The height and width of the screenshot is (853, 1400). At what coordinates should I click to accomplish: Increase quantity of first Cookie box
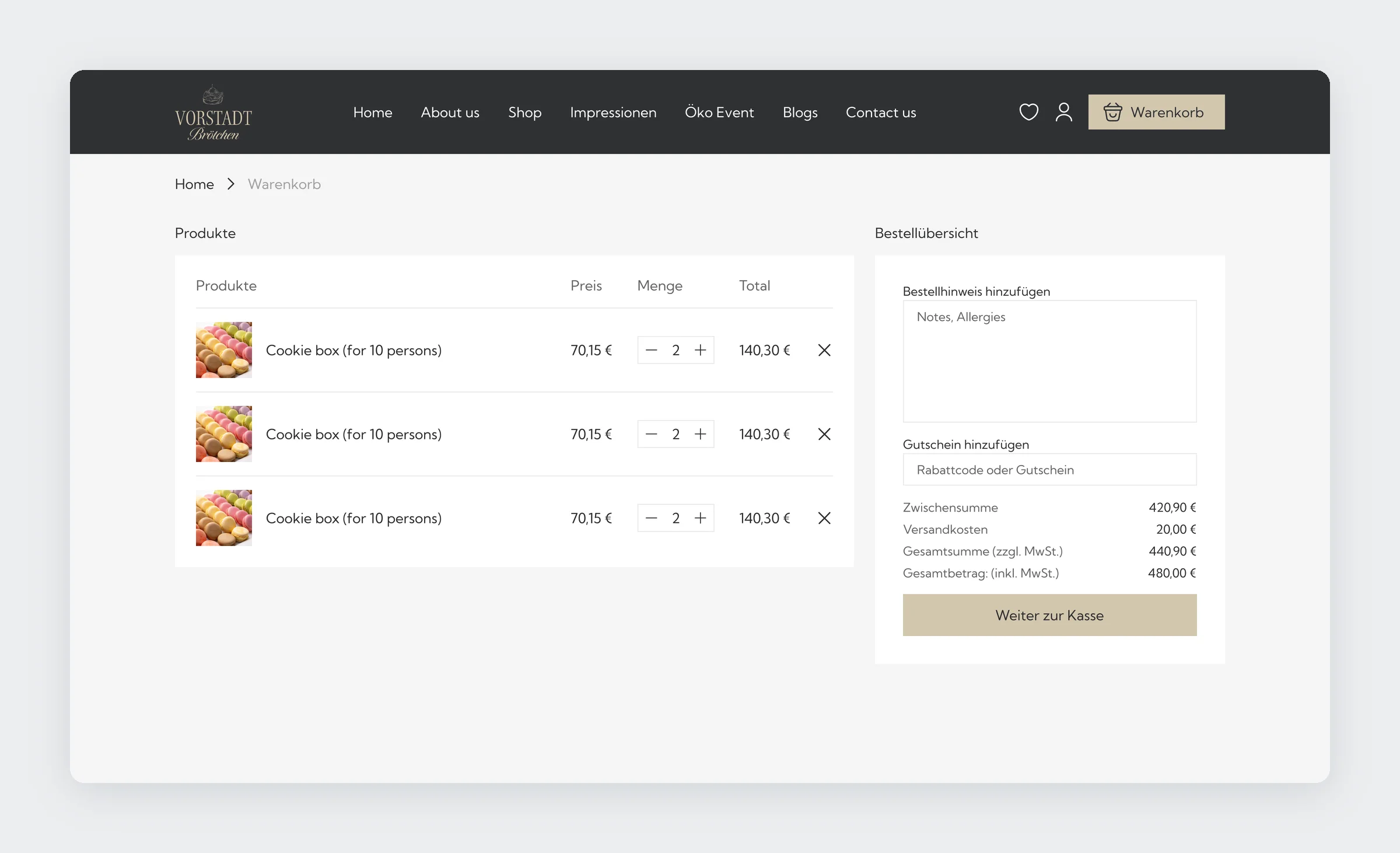(700, 350)
